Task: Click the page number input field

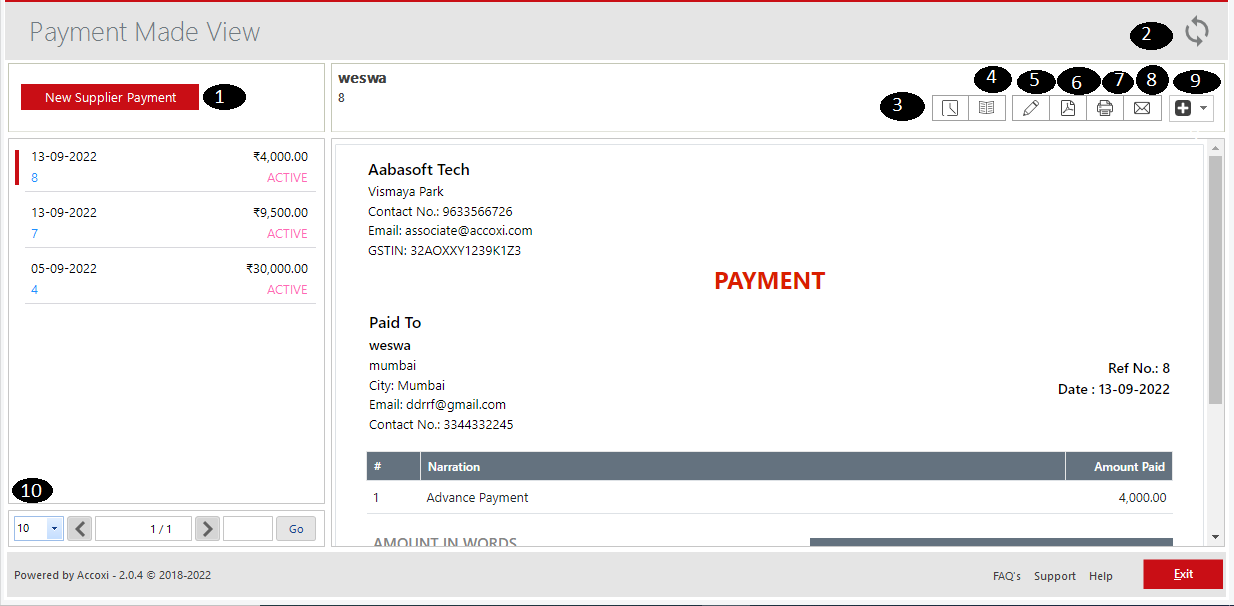Action: tap(248, 528)
